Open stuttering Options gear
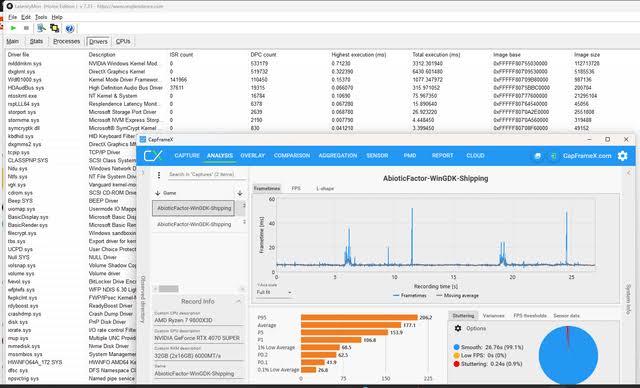640x388 pixels. (458, 328)
